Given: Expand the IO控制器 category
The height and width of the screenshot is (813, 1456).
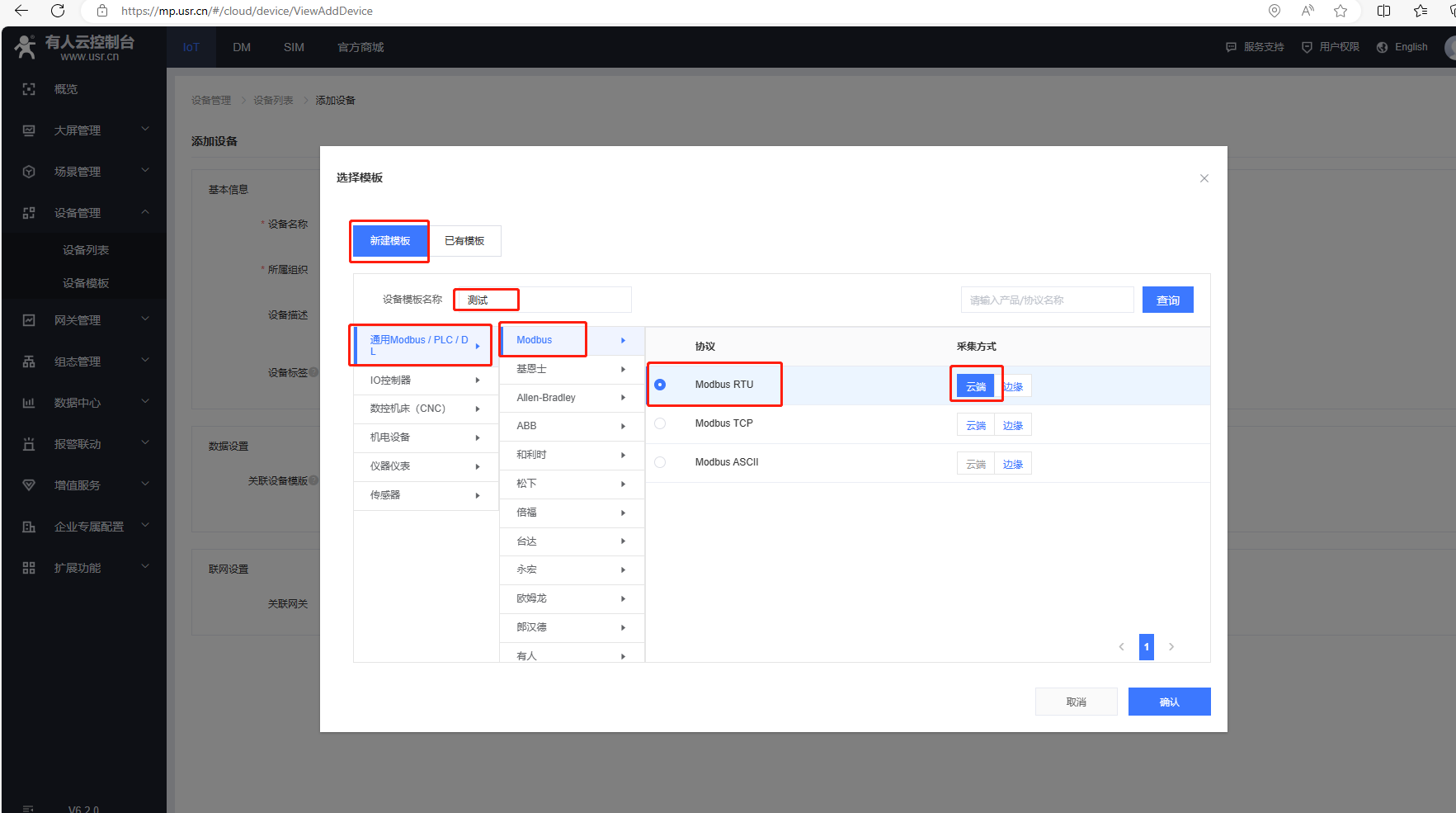Looking at the screenshot, I should (425, 381).
